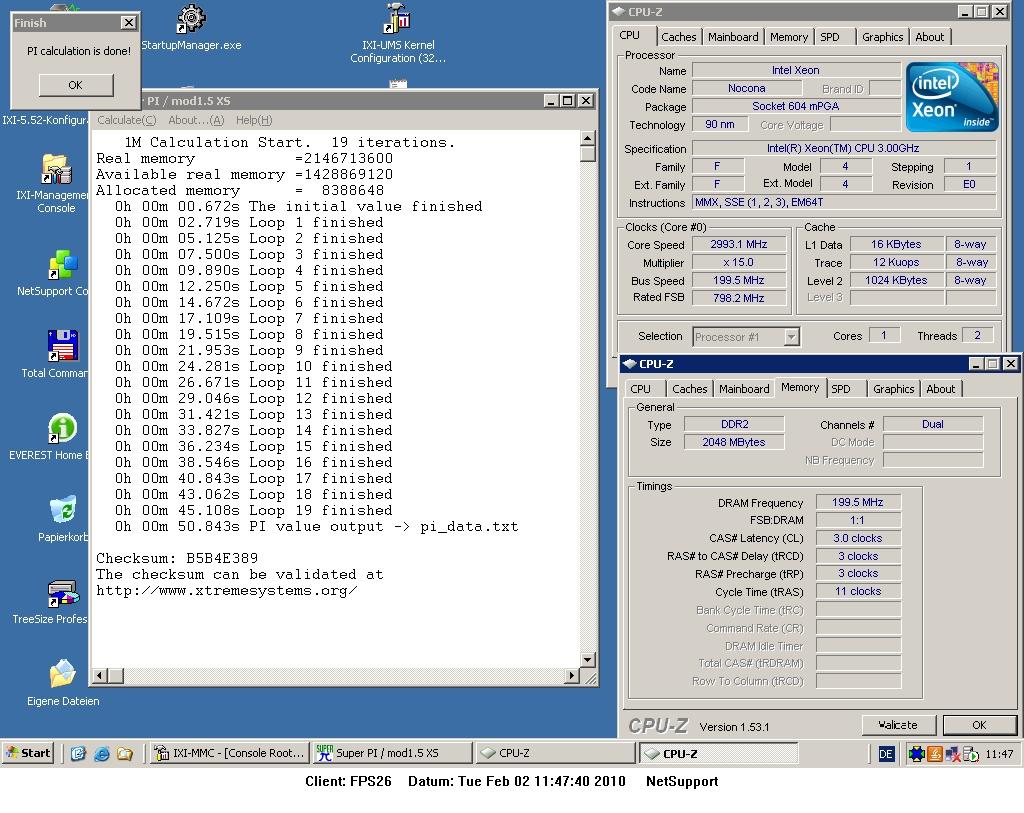The width and height of the screenshot is (1024, 813).
Task: Launch the NetSupport desktop icon
Action: point(63,266)
